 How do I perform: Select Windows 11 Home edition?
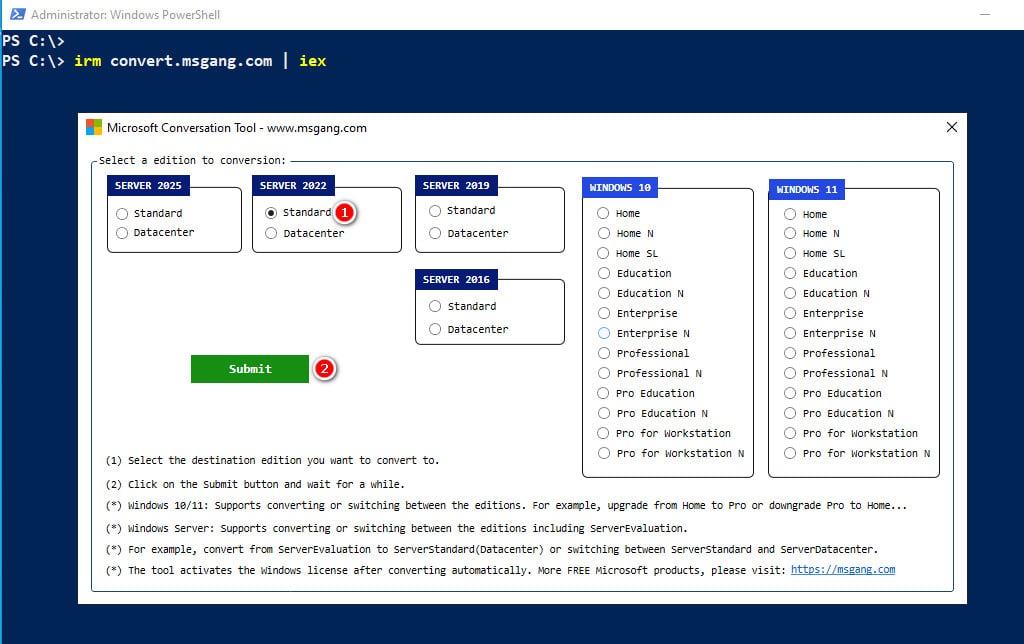790,214
